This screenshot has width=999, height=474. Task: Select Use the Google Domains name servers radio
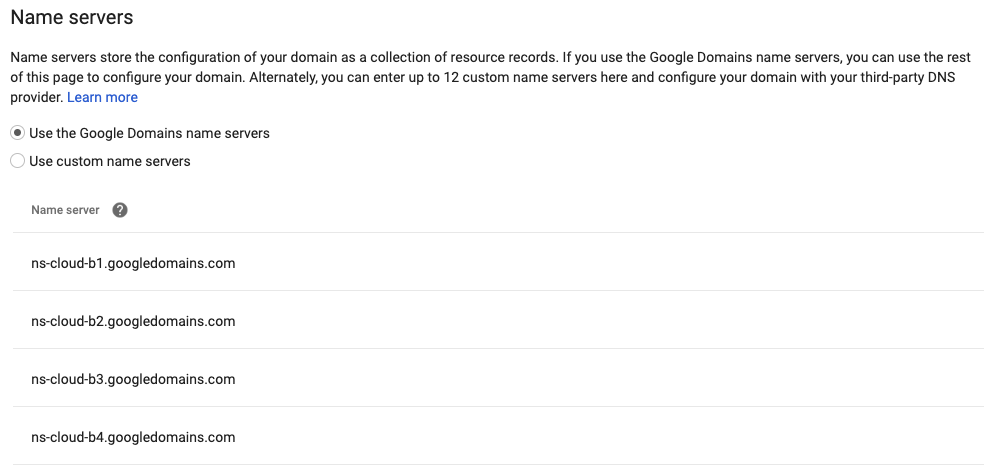coord(18,133)
